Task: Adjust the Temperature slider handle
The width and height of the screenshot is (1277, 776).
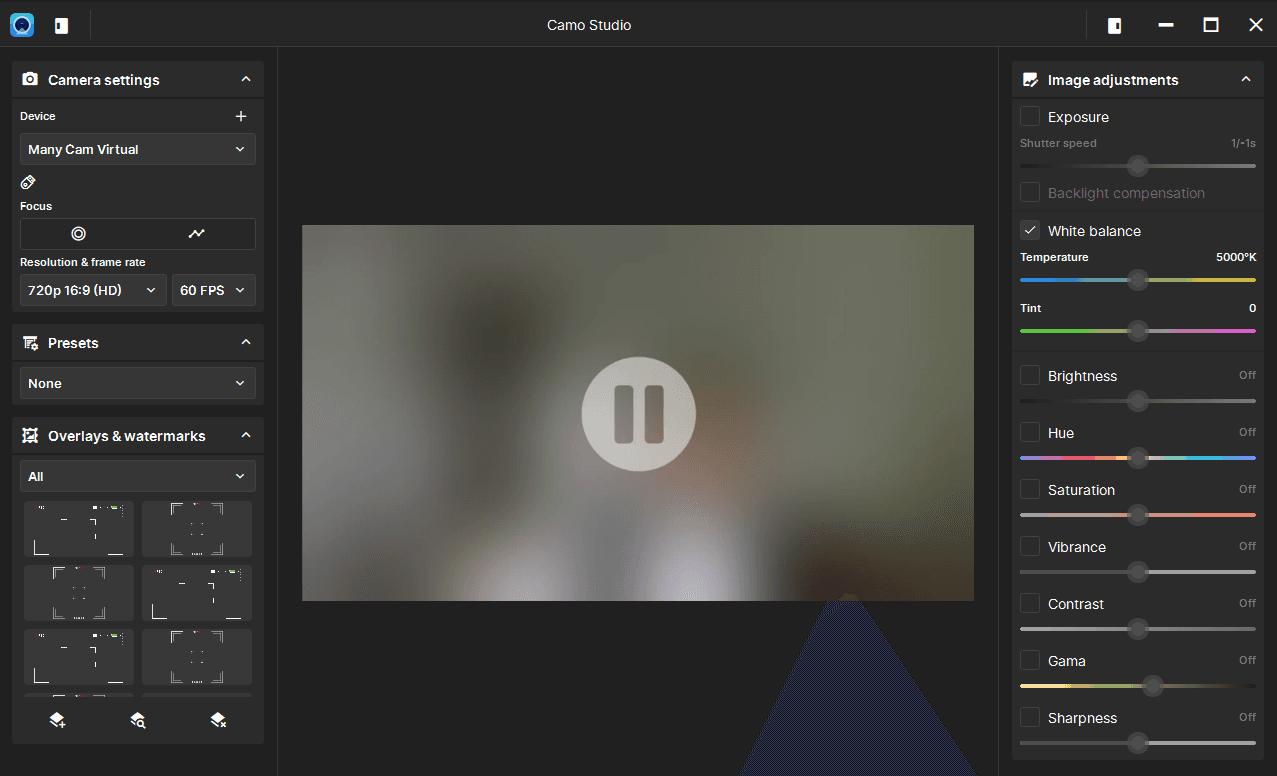Action: tap(1137, 280)
